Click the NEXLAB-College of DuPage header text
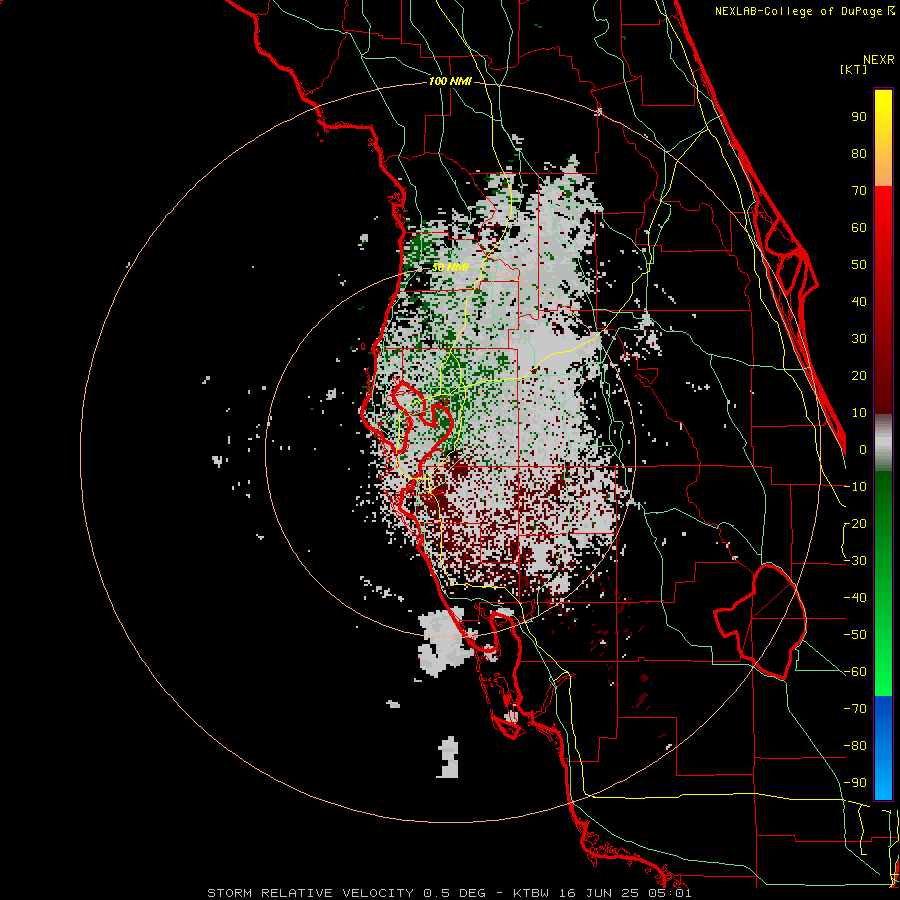Image resolution: width=900 pixels, height=900 pixels. (x=804, y=11)
